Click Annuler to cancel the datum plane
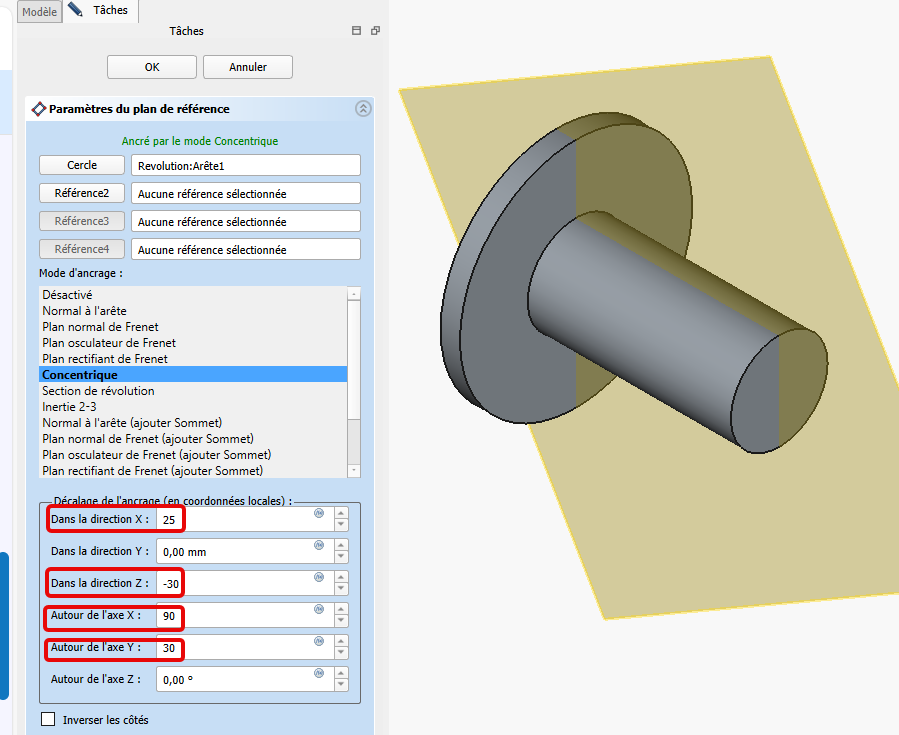The height and width of the screenshot is (735, 899). pos(248,67)
